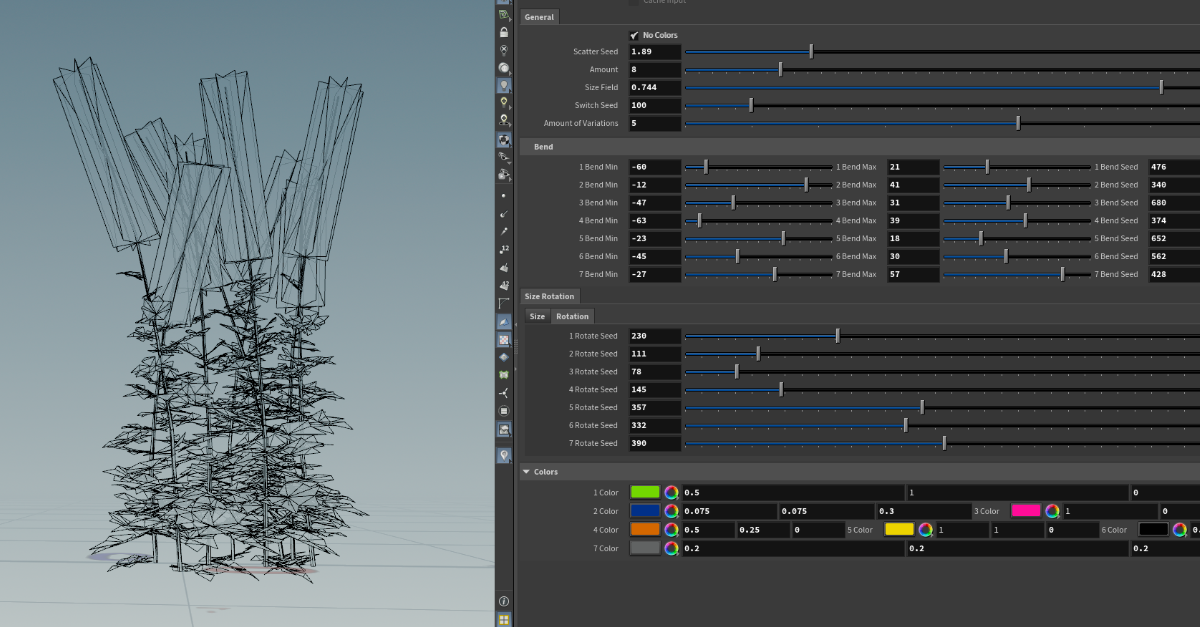
Task: Click the Size Rotation section header
Action: click(x=550, y=296)
